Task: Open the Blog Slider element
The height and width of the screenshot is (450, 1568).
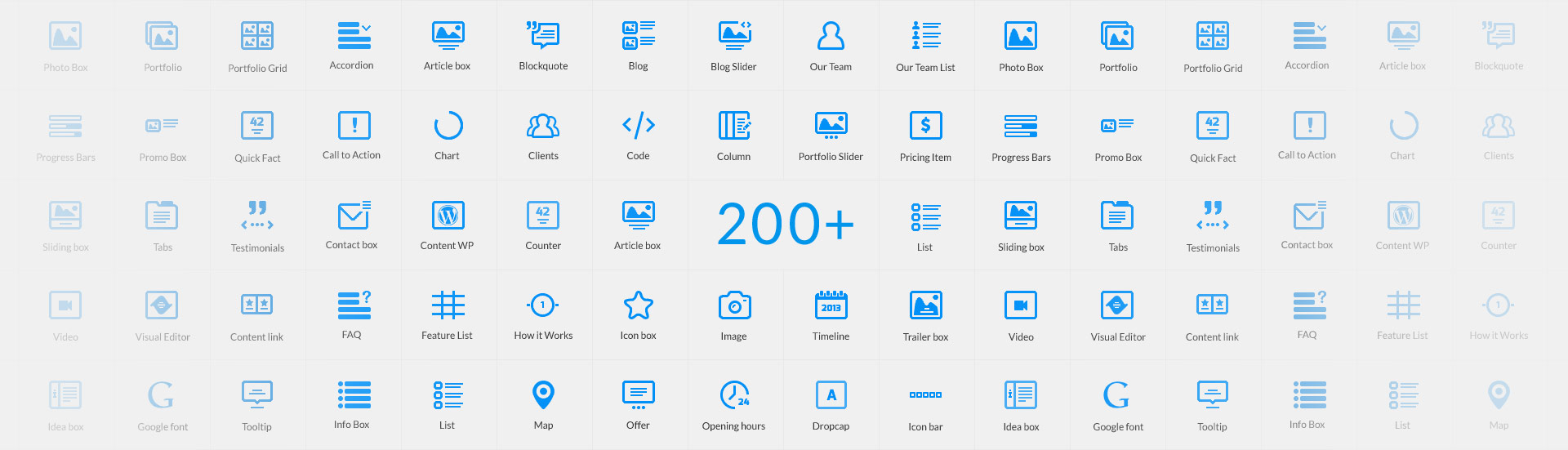Action: (x=733, y=36)
